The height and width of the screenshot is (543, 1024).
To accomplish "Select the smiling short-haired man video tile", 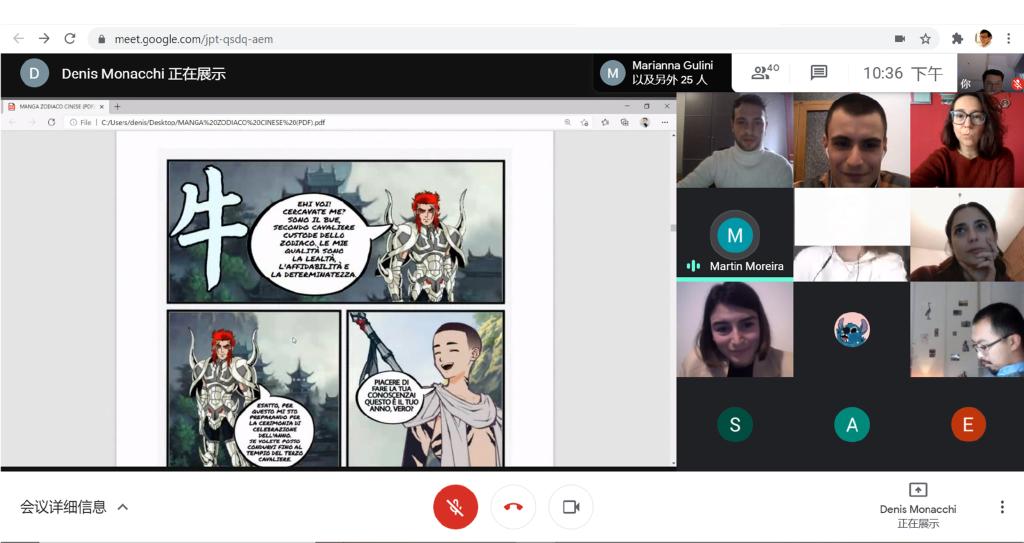I will tap(852, 140).
